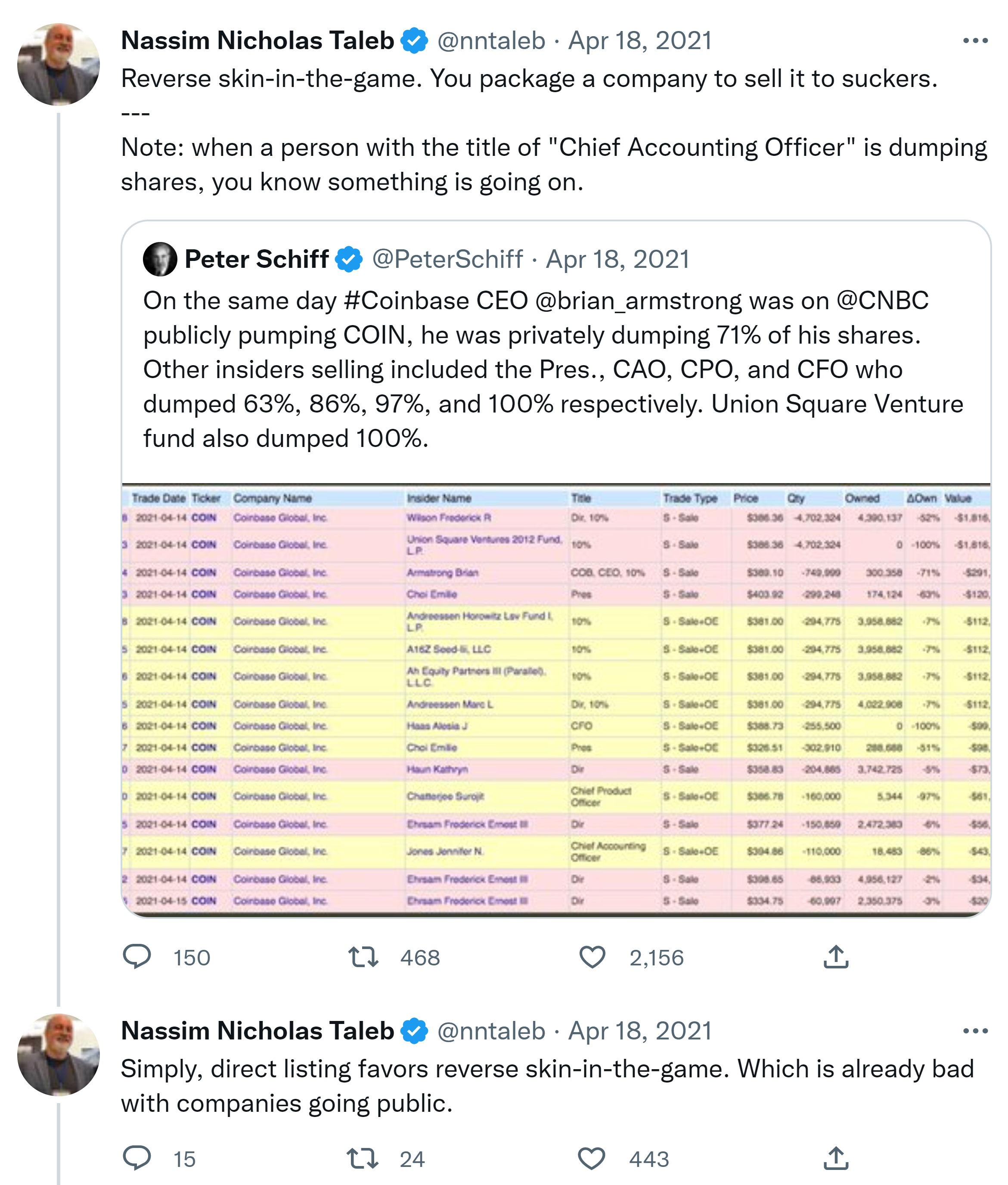1008x1185 pixels.
Task: Click the verified badge next to Peter Schiff
Action: pyautogui.click(x=349, y=259)
